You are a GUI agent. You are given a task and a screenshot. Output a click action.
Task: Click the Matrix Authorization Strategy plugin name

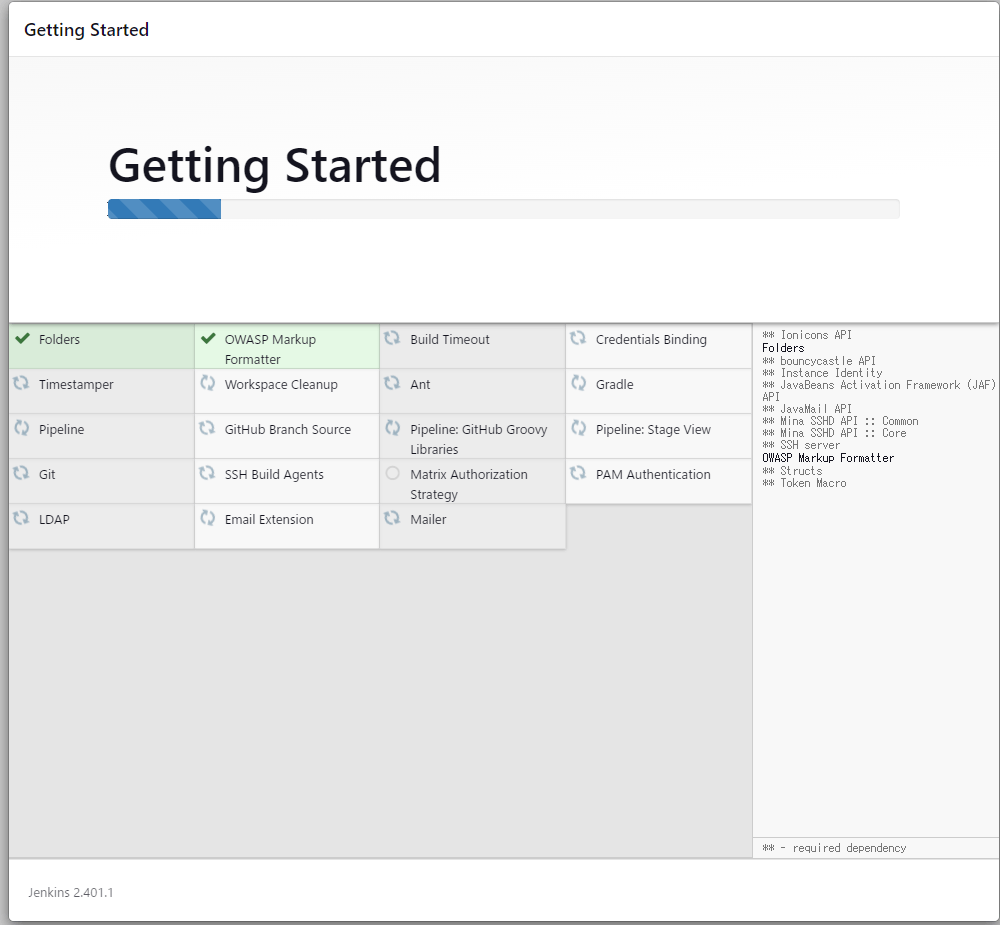pos(469,484)
